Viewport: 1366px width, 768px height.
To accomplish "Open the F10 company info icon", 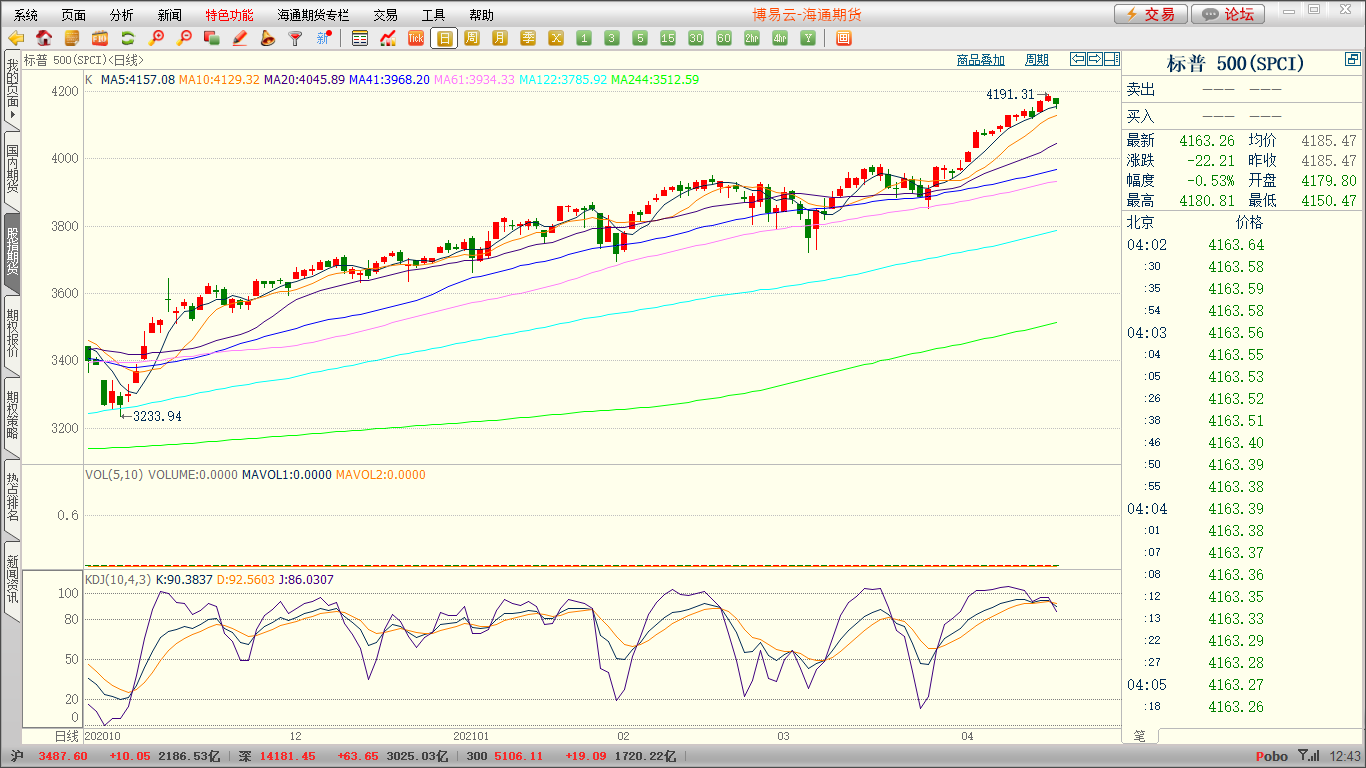I will pos(100,38).
